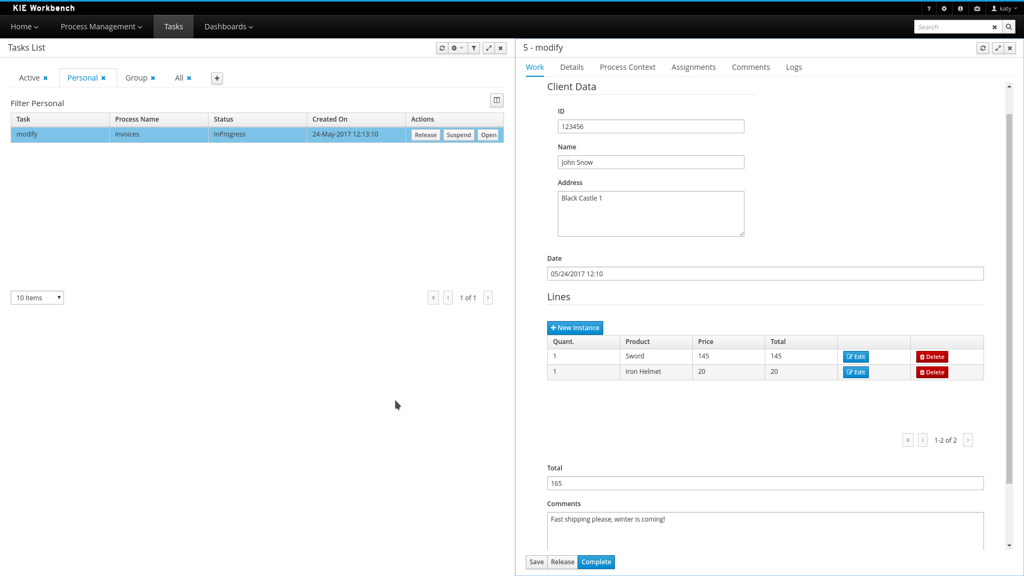Viewport: 1024px width, 576px height.
Task: Open the Group tasks tab
Action: coord(136,78)
